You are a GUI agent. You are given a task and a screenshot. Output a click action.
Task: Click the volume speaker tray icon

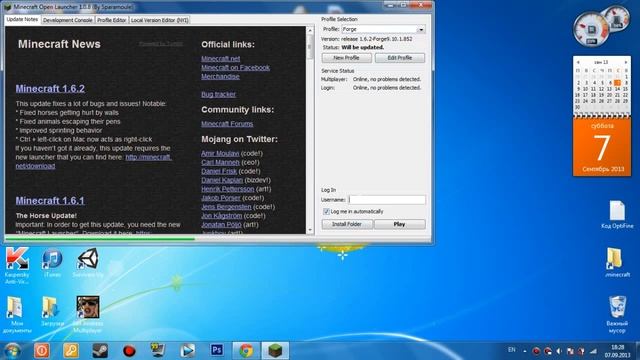[559, 351]
